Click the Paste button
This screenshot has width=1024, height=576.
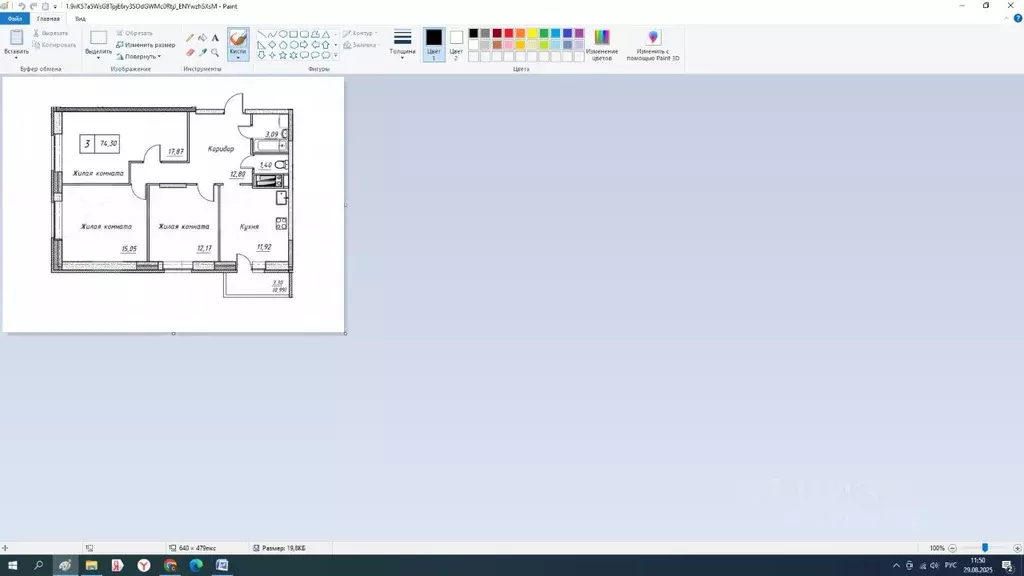(16, 43)
